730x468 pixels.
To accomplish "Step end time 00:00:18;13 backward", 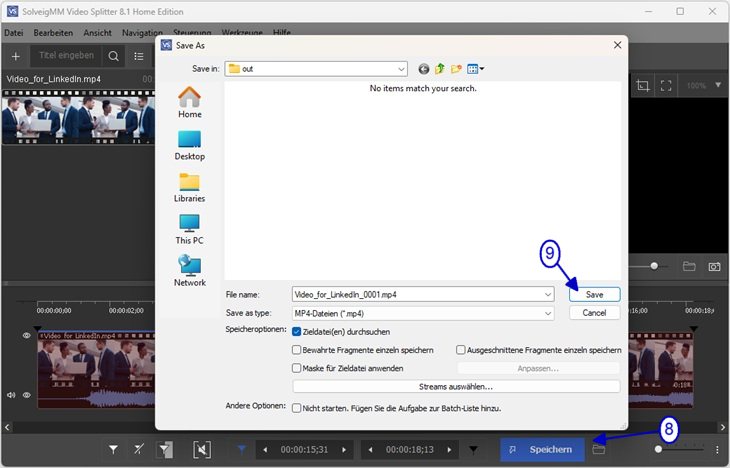I will click(371, 450).
